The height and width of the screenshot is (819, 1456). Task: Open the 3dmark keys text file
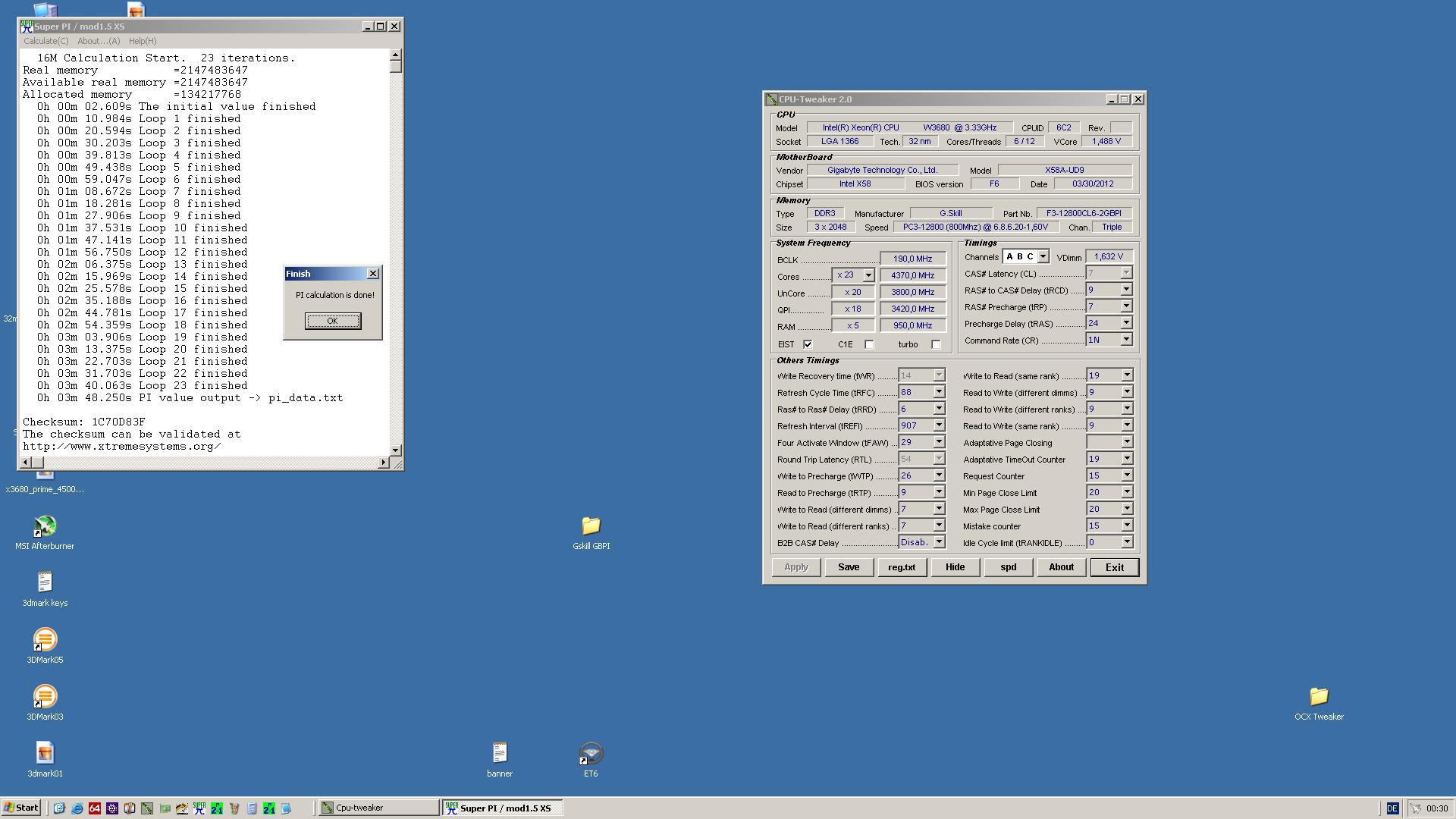click(45, 589)
